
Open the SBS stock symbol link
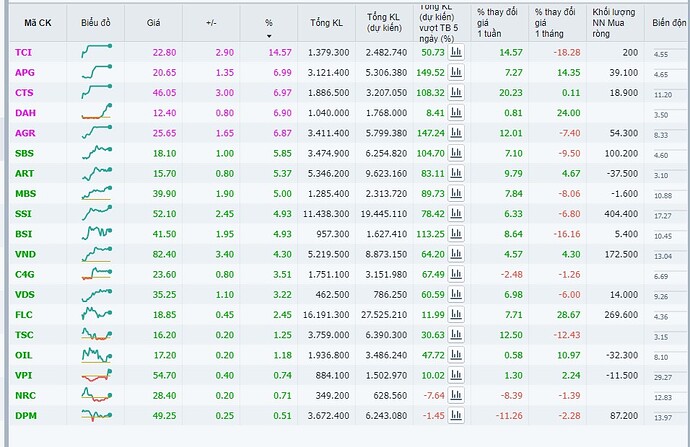tap(24, 153)
